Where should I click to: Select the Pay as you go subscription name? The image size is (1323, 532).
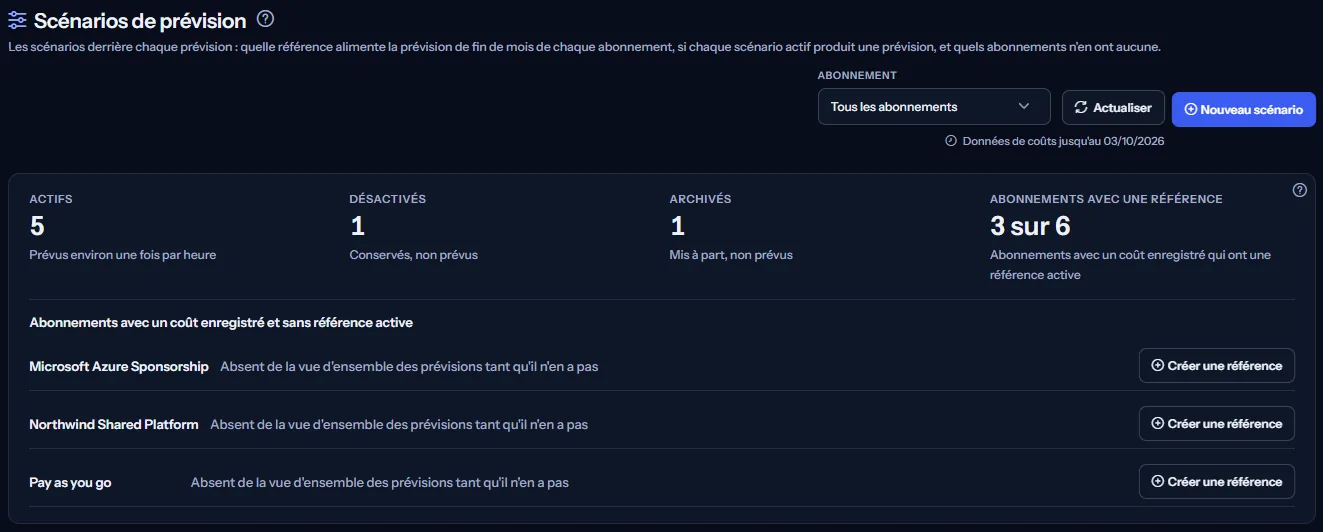pos(71,483)
